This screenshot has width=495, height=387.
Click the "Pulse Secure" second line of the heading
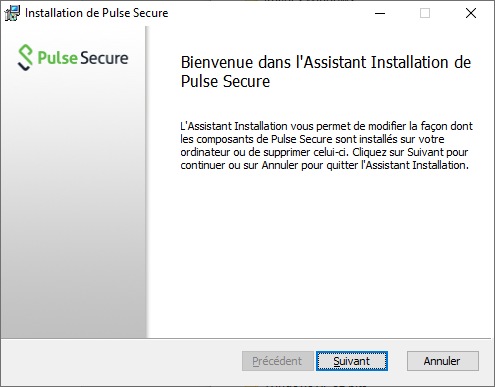tap(225, 81)
